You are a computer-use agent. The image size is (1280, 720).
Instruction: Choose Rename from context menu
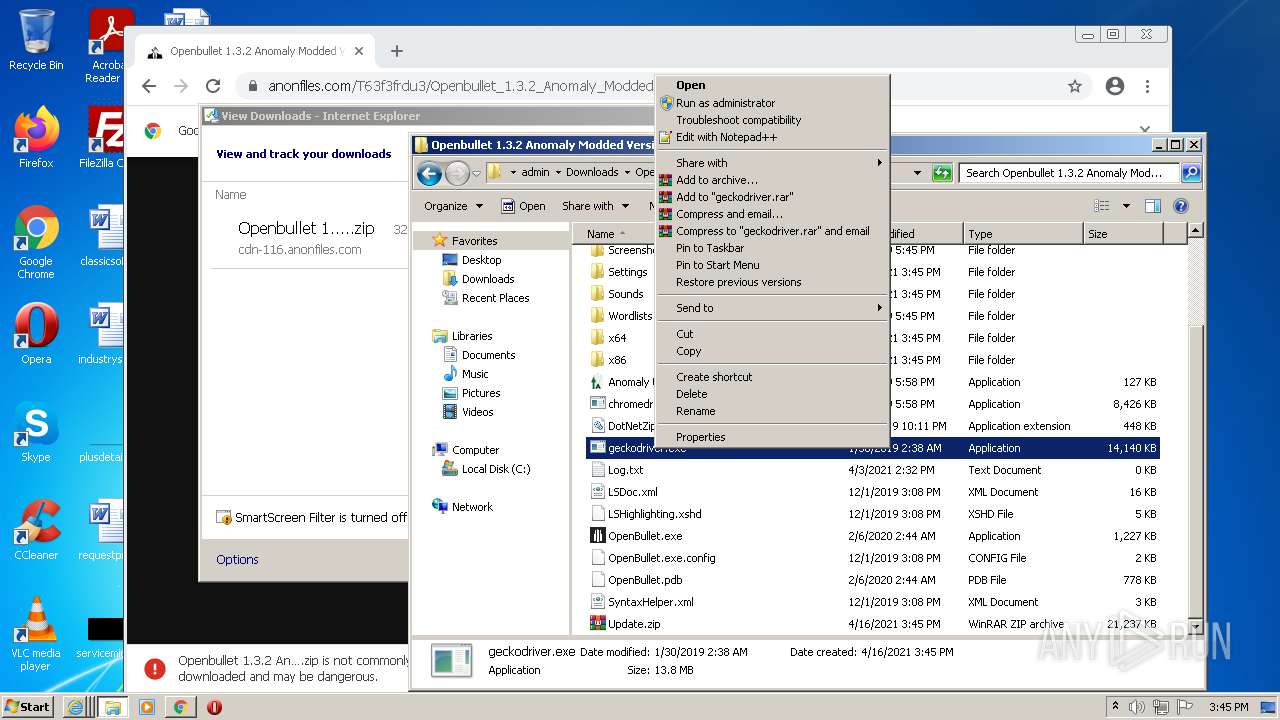click(772, 411)
